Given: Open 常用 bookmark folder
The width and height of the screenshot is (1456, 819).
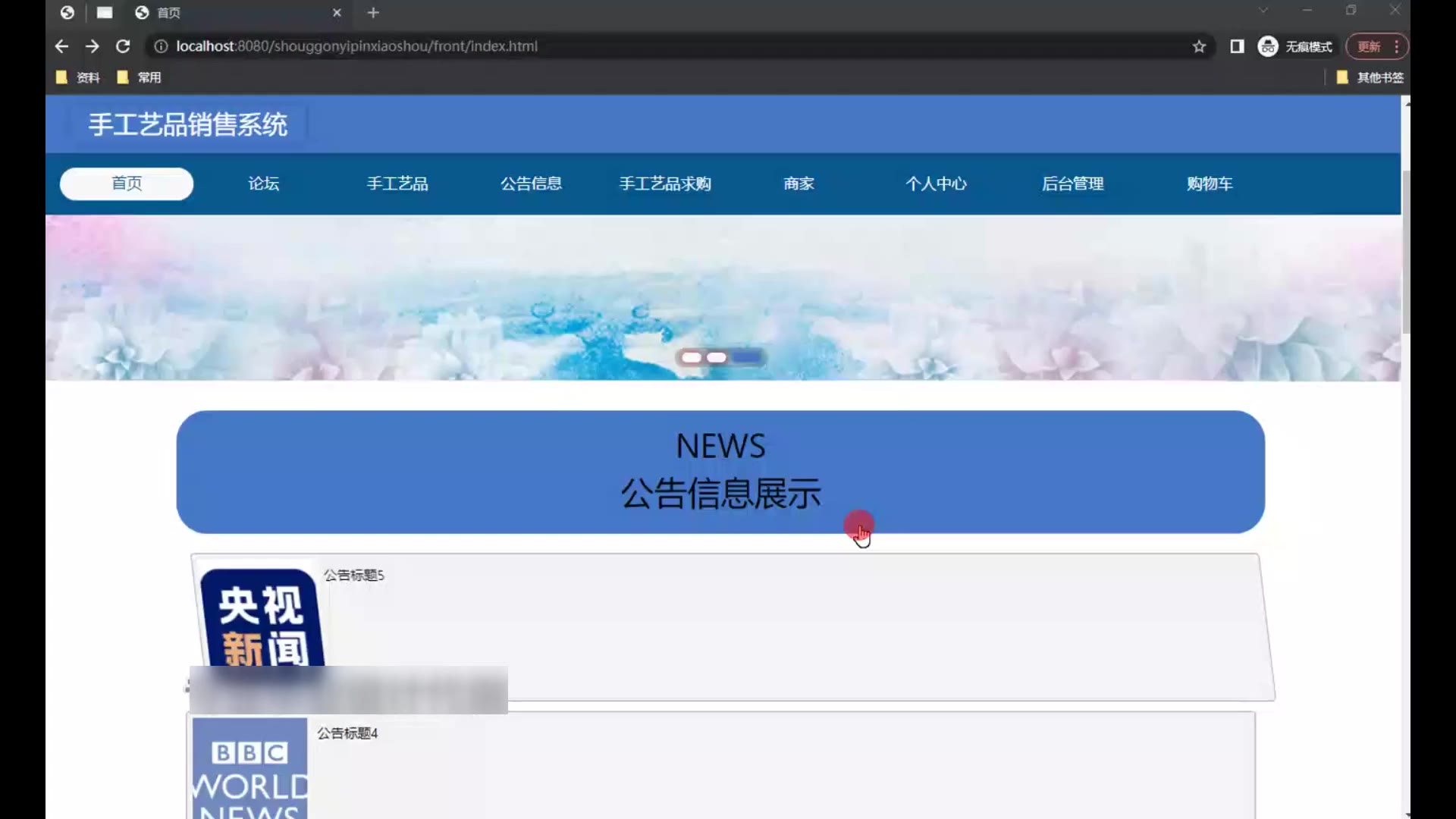Looking at the screenshot, I should (x=140, y=77).
